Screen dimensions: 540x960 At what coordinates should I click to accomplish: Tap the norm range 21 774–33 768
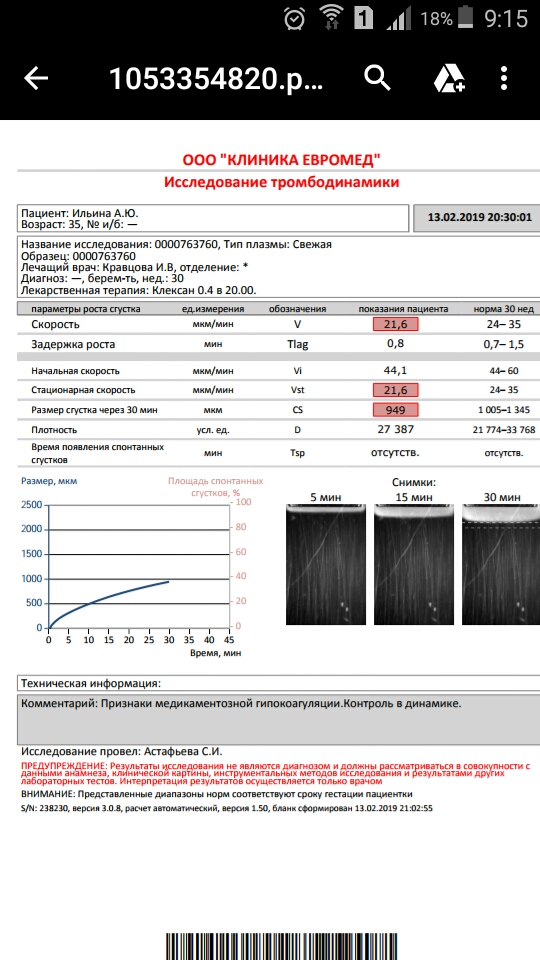[x=504, y=430]
